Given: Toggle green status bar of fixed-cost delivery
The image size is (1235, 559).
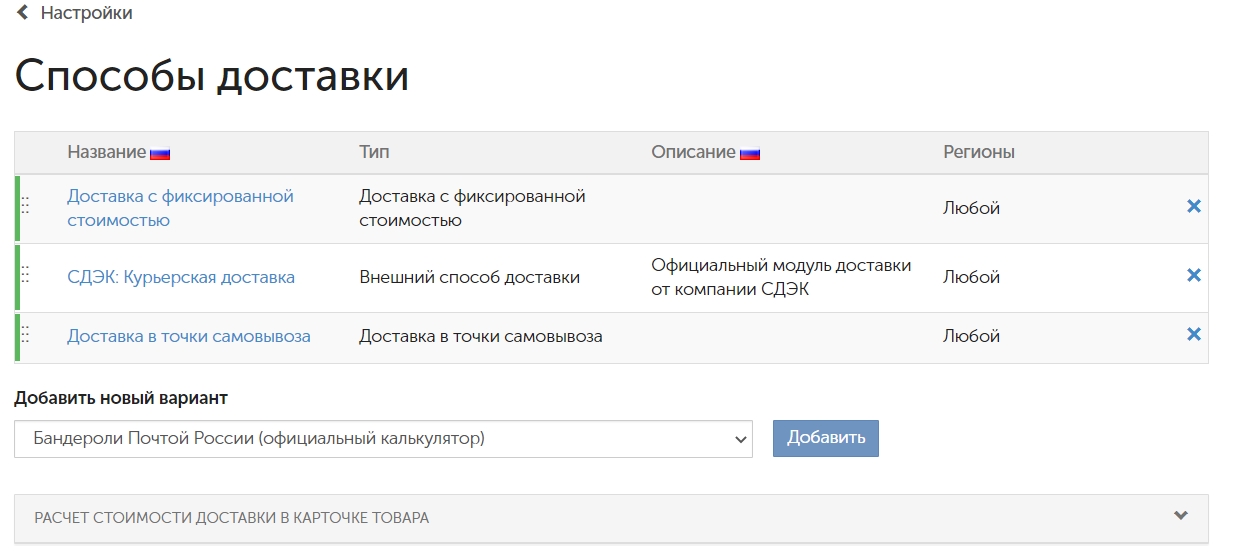Looking at the screenshot, I should coord(17,208).
